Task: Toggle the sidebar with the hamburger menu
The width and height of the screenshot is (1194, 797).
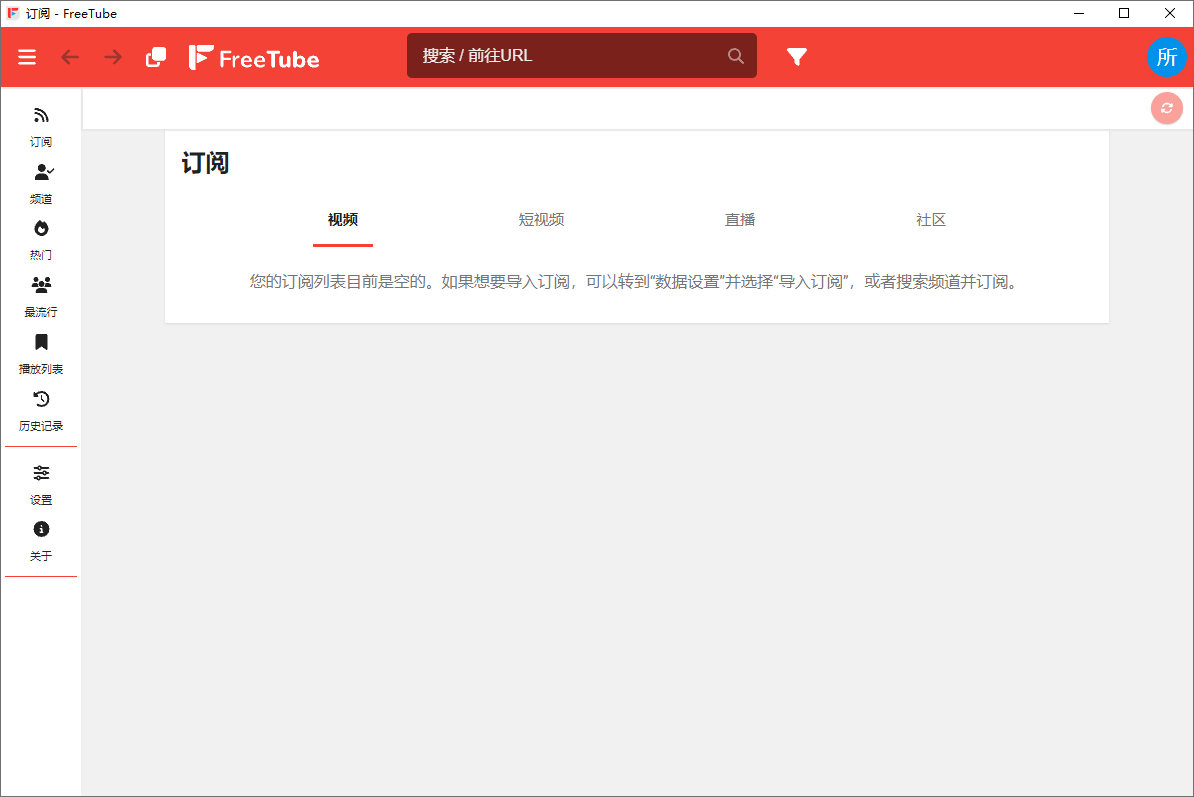Action: pos(27,57)
